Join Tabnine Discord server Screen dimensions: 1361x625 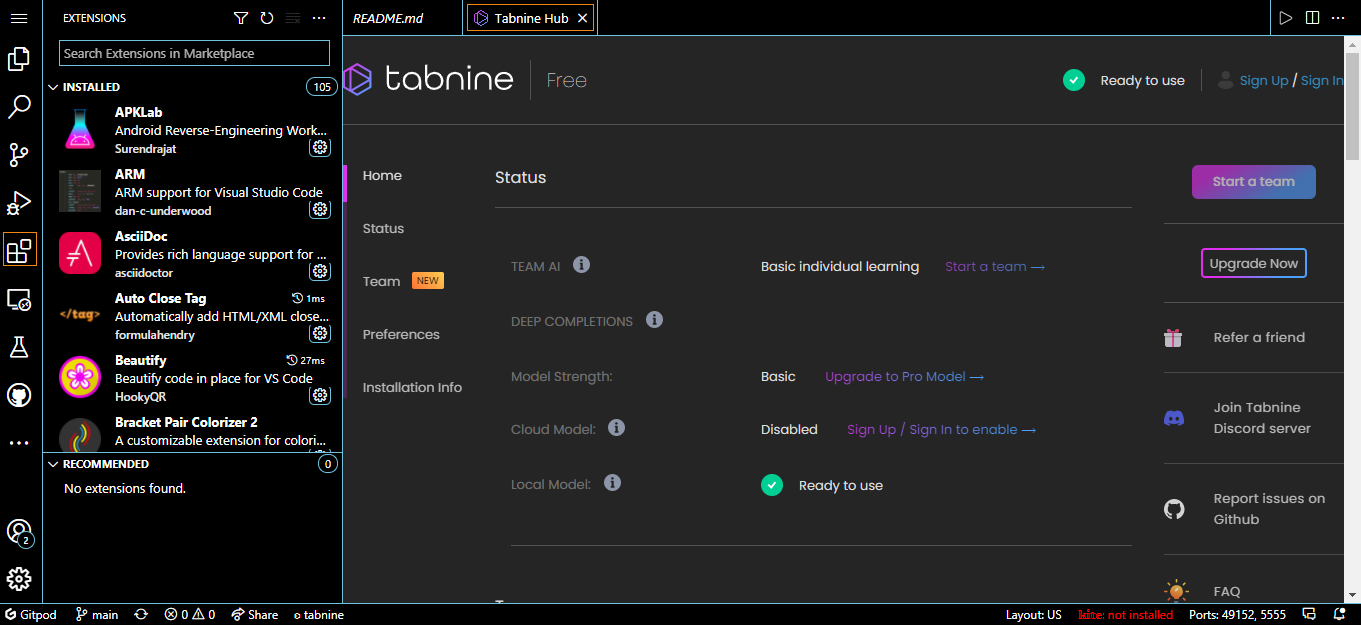[x=1254, y=418]
